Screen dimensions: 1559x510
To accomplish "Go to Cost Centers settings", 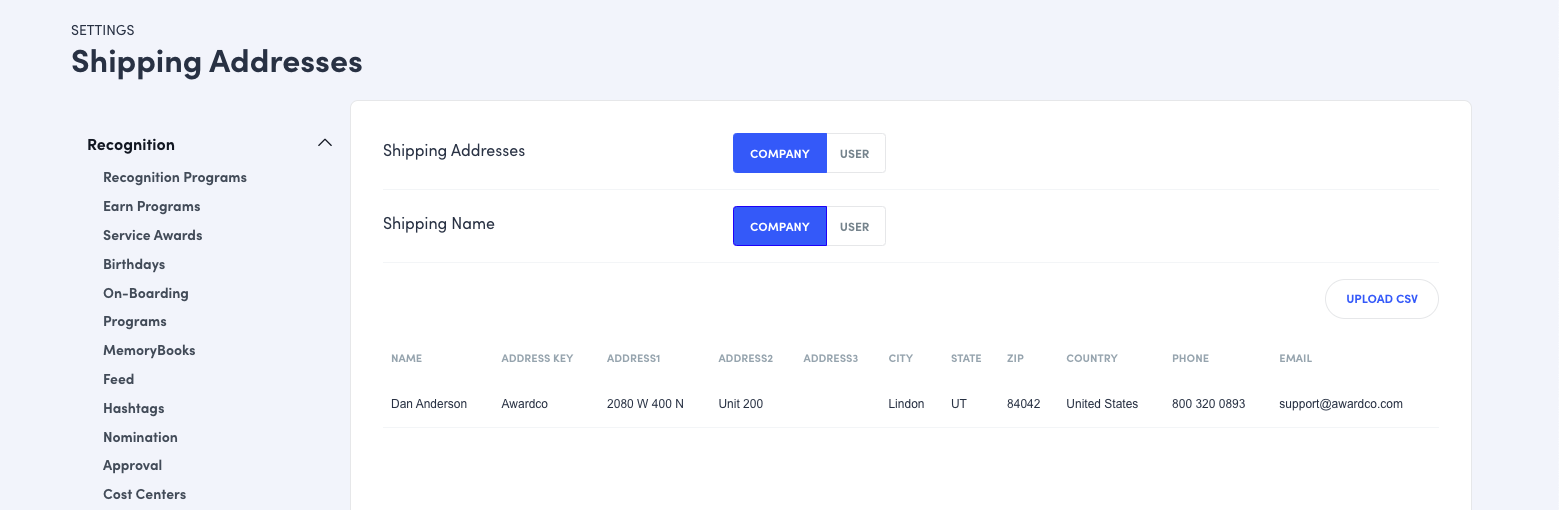I will (x=144, y=495).
